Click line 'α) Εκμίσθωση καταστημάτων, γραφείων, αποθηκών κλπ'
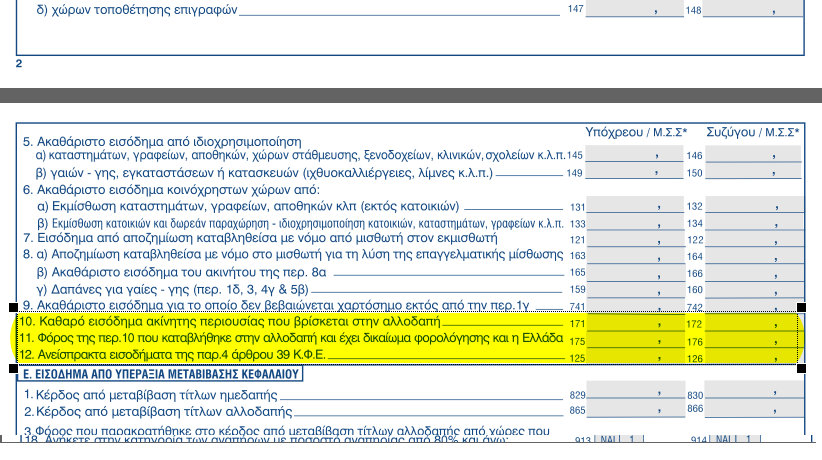The width and height of the screenshot is (822, 460). point(248,206)
